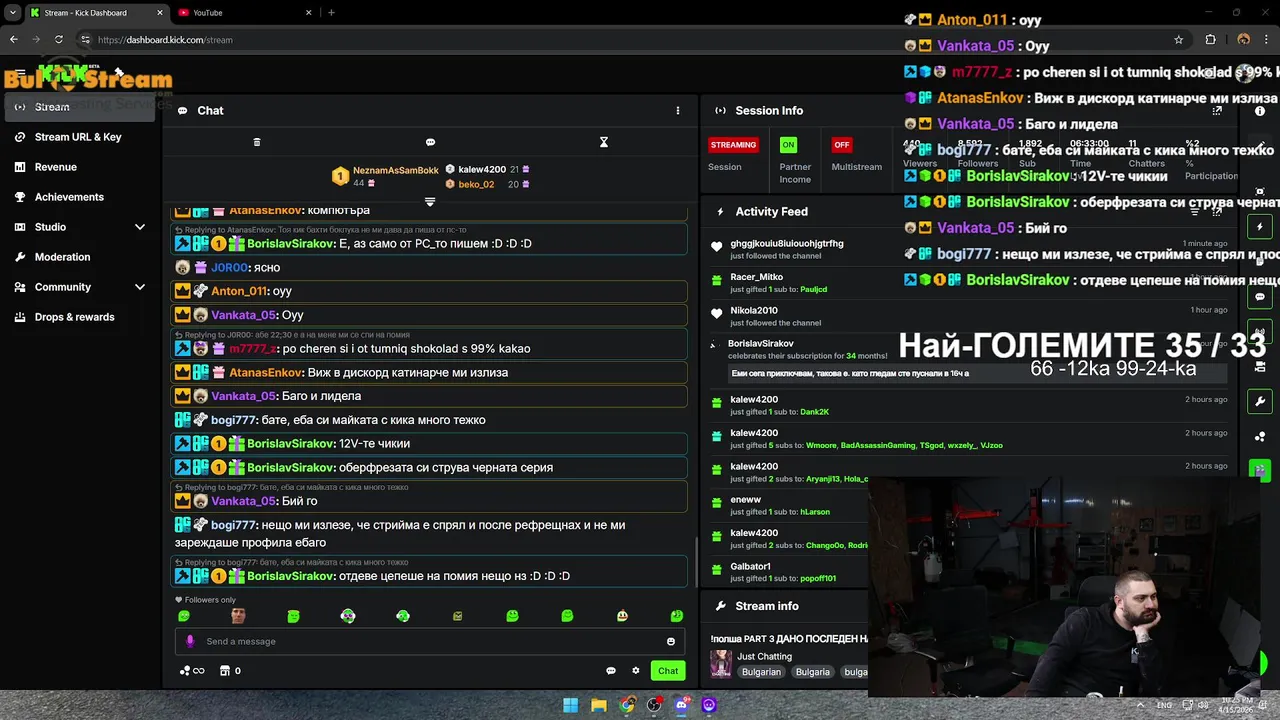This screenshot has height=720, width=1280.
Task: Open the emoji picker in message box
Action: (671, 641)
